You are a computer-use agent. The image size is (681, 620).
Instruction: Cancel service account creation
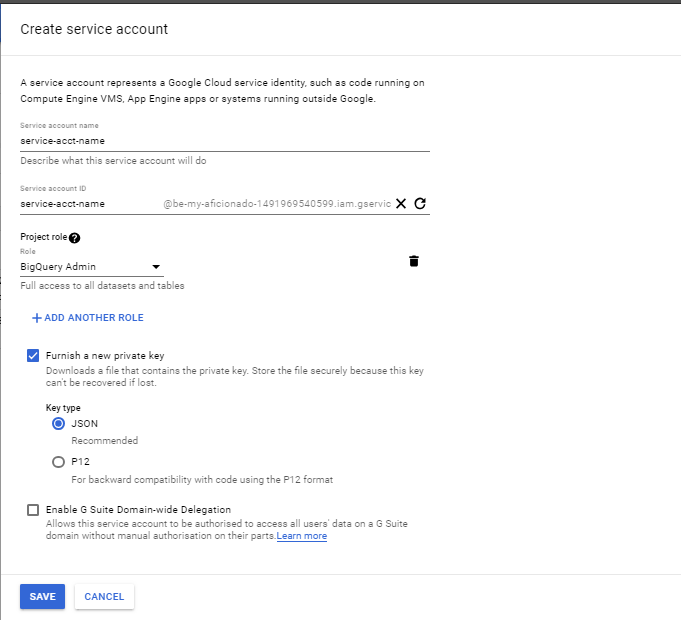104,597
